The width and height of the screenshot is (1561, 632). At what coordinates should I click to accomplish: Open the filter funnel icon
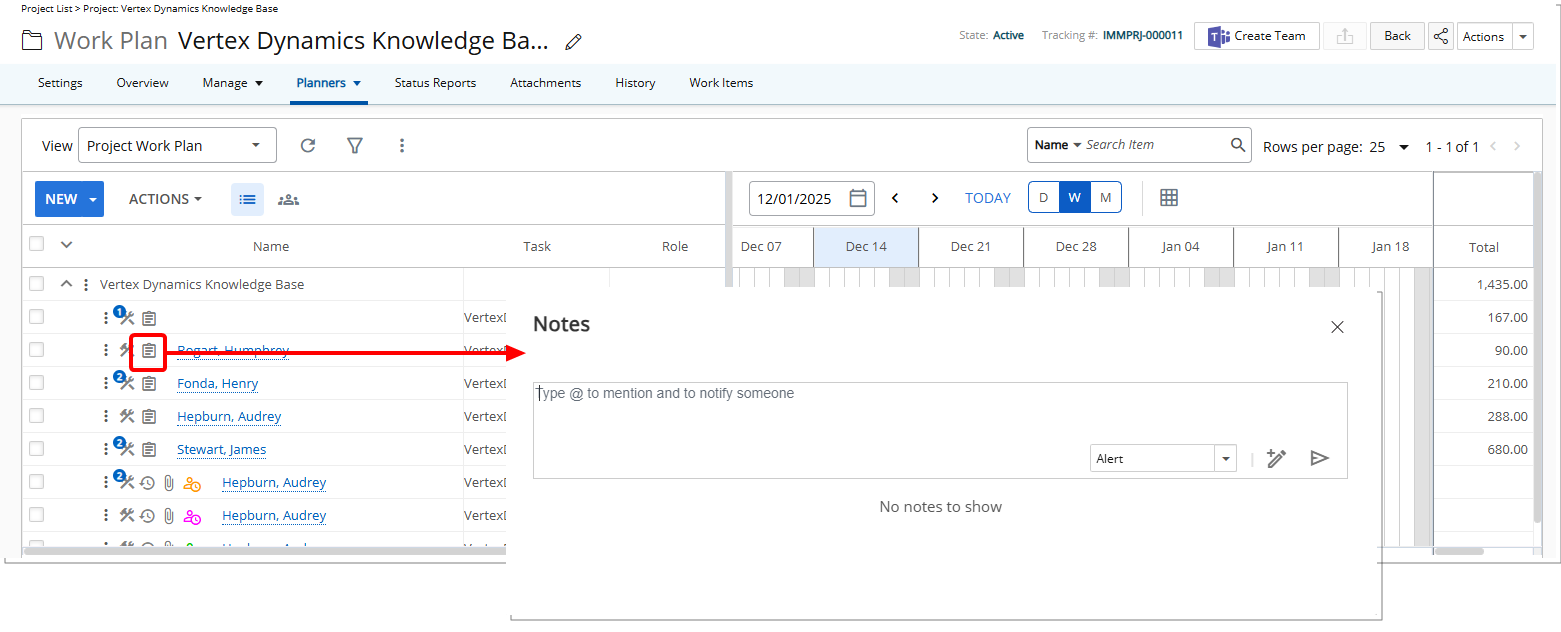[354, 146]
